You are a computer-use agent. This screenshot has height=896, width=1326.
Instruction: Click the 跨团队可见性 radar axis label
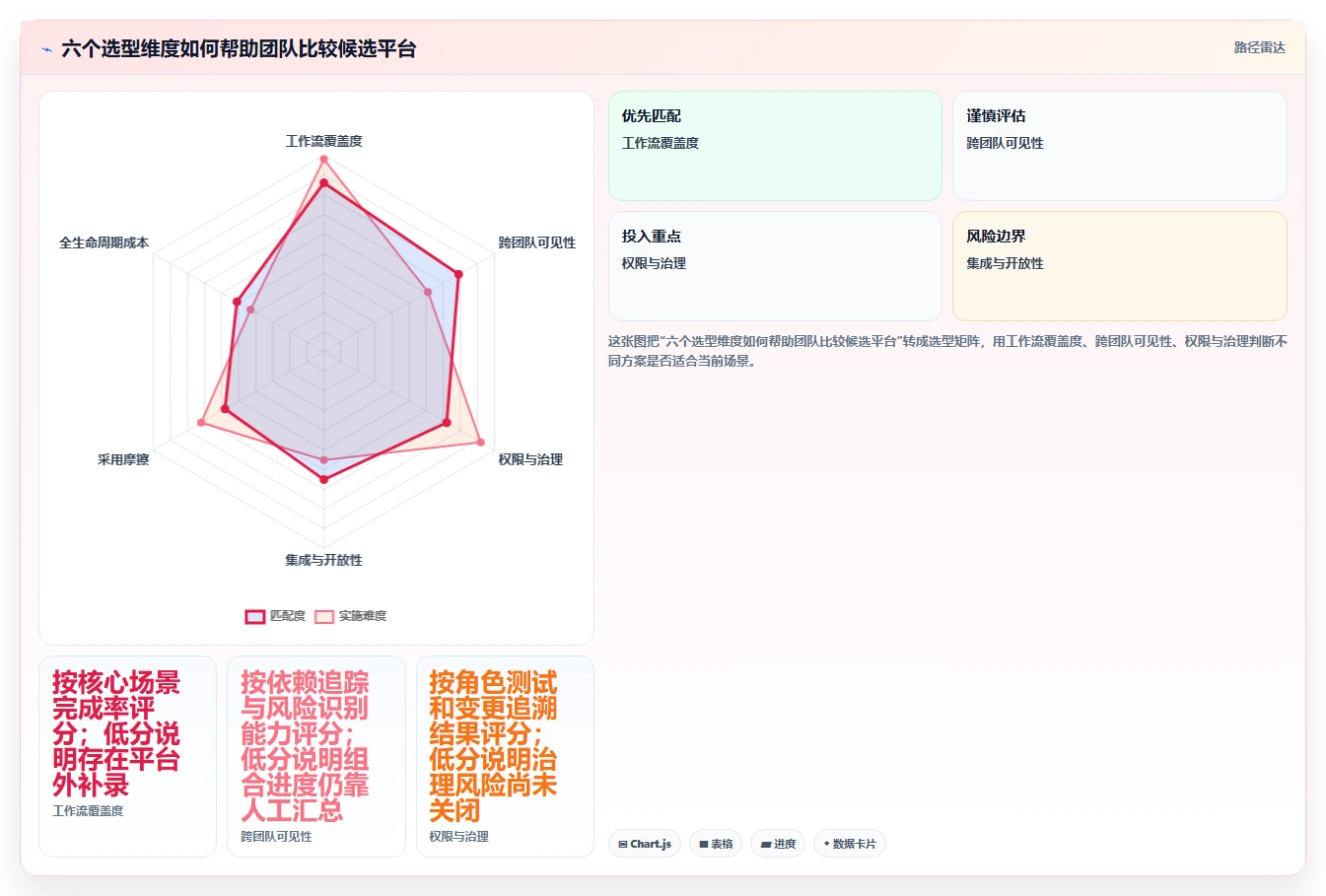(537, 242)
